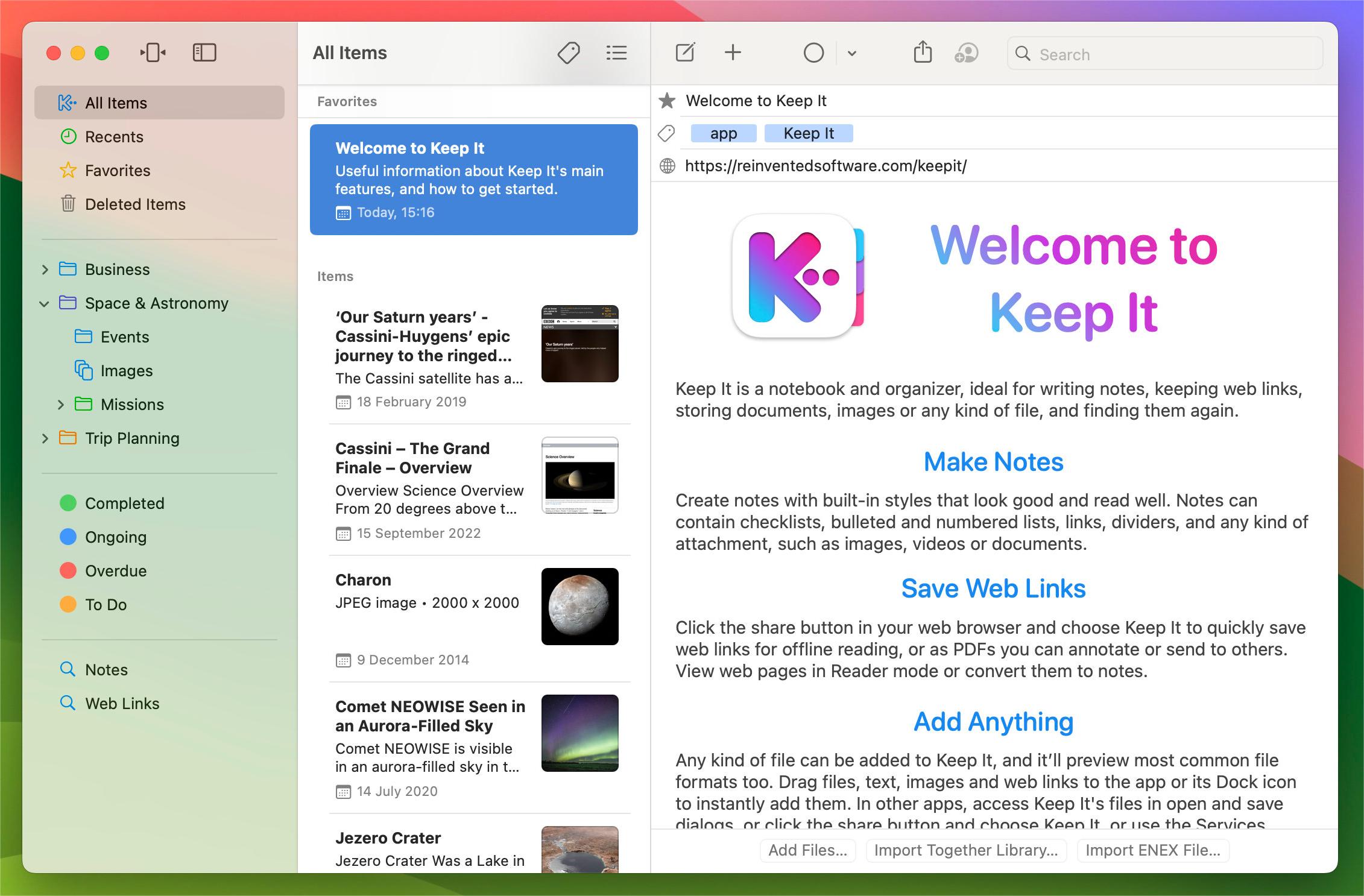The width and height of the screenshot is (1364, 896).
Task: Select the Welcome to Keep It favorite item
Action: [x=474, y=180]
